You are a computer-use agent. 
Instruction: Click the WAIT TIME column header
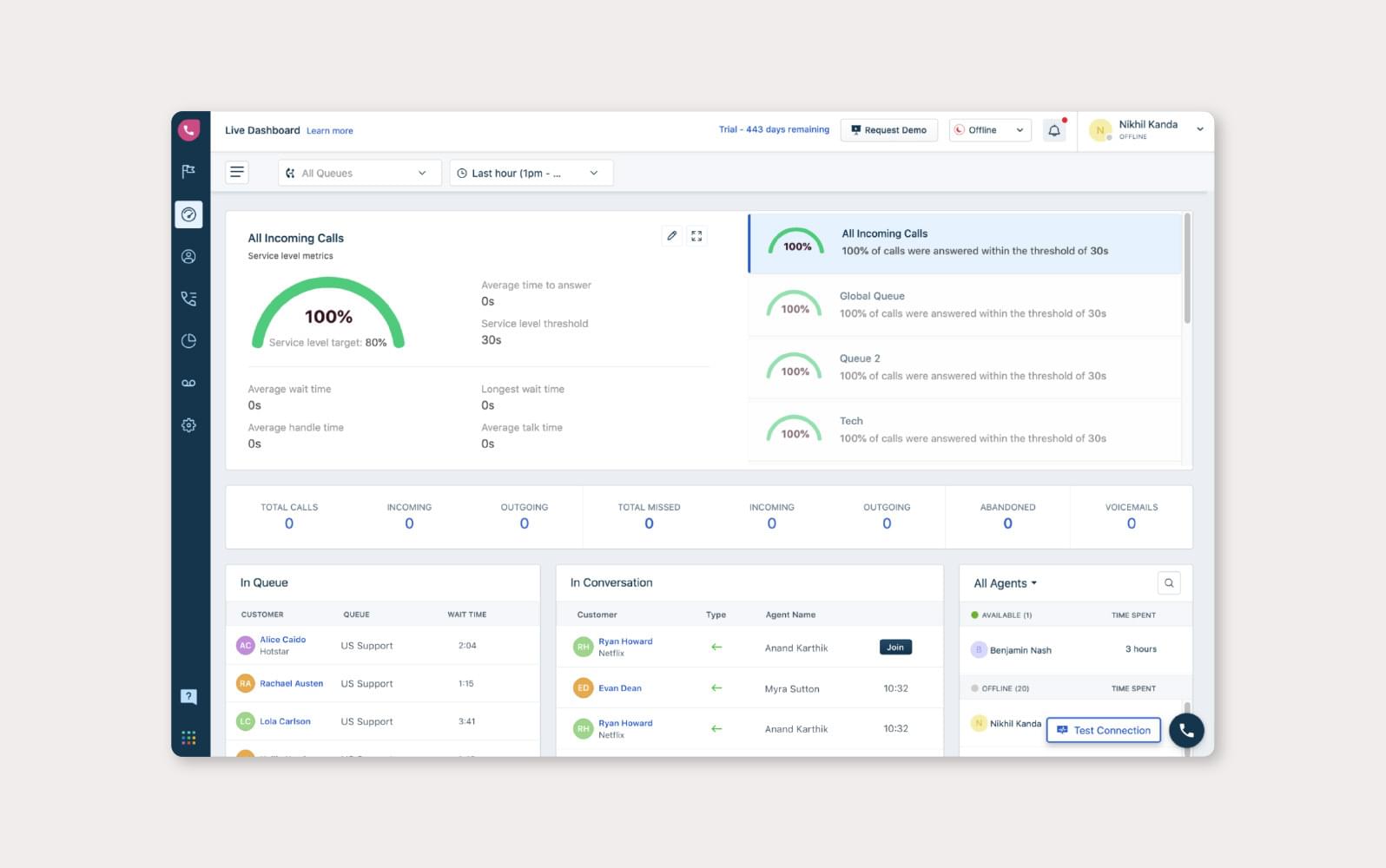[x=467, y=615]
